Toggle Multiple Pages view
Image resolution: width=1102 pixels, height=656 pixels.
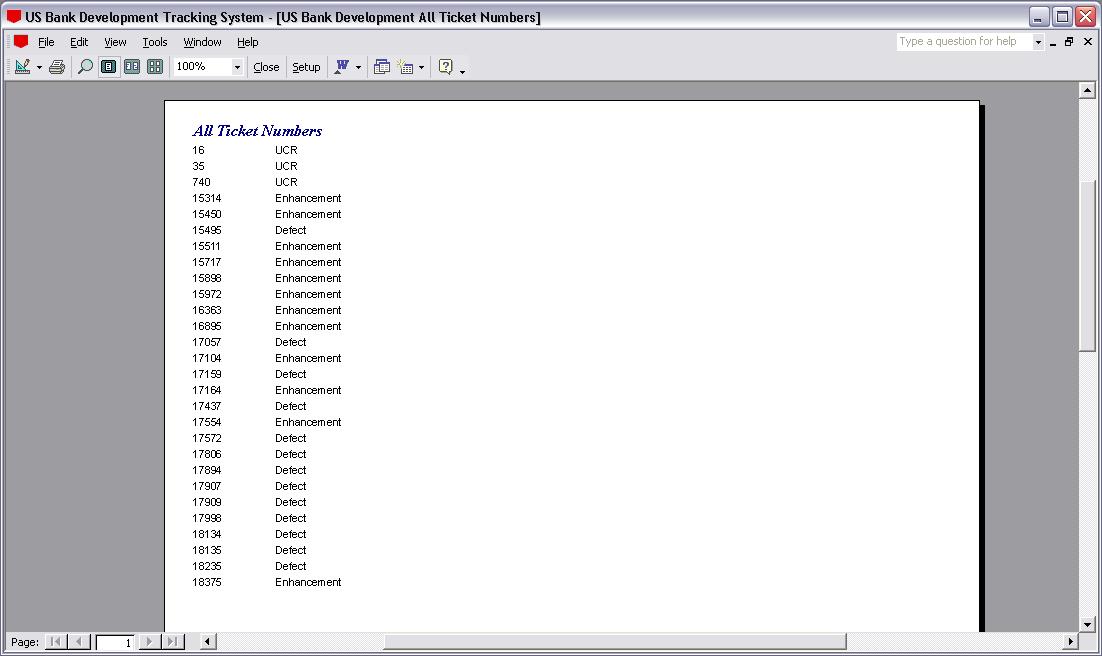tap(155, 67)
